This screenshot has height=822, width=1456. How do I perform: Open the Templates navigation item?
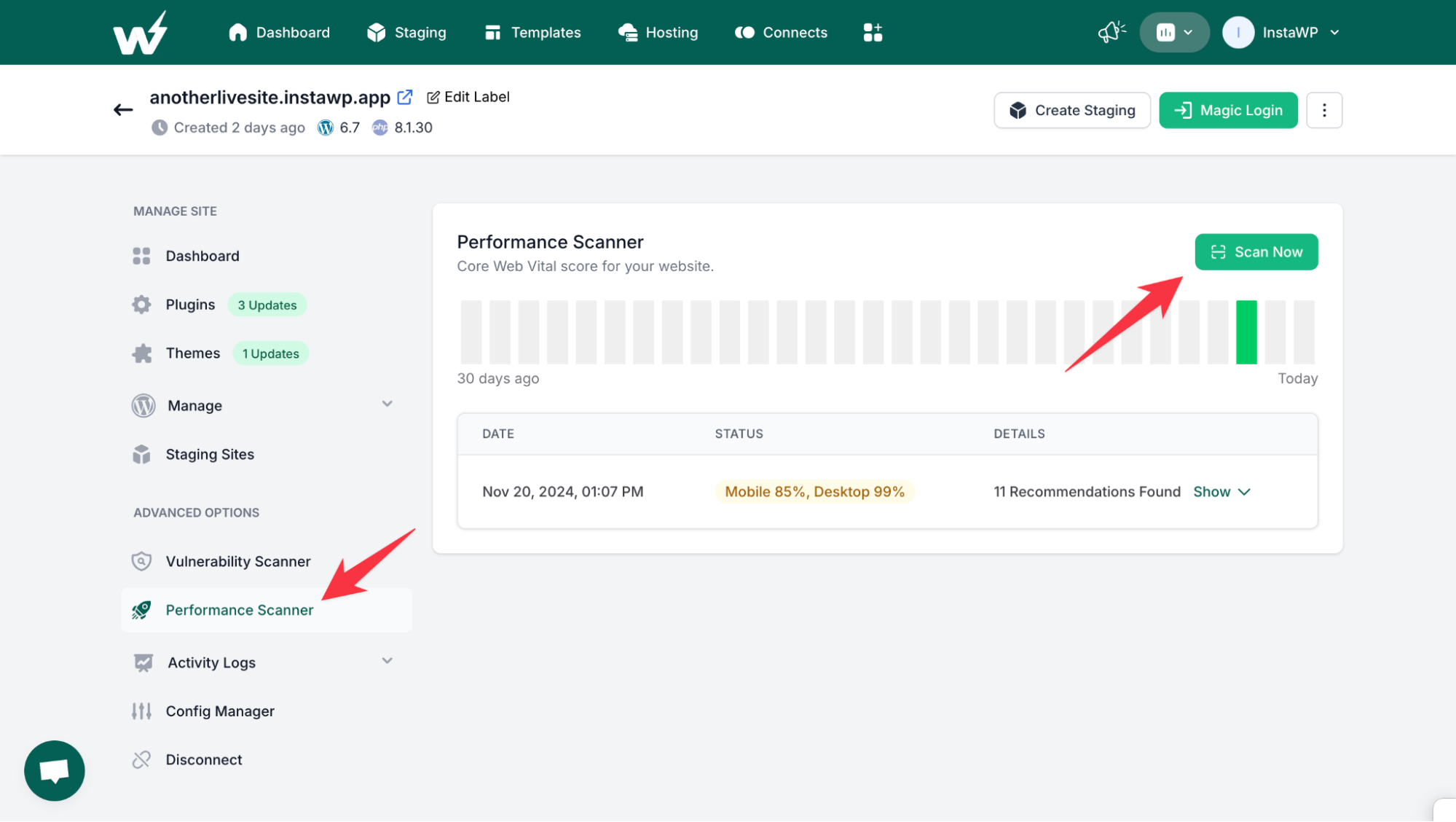pos(532,33)
